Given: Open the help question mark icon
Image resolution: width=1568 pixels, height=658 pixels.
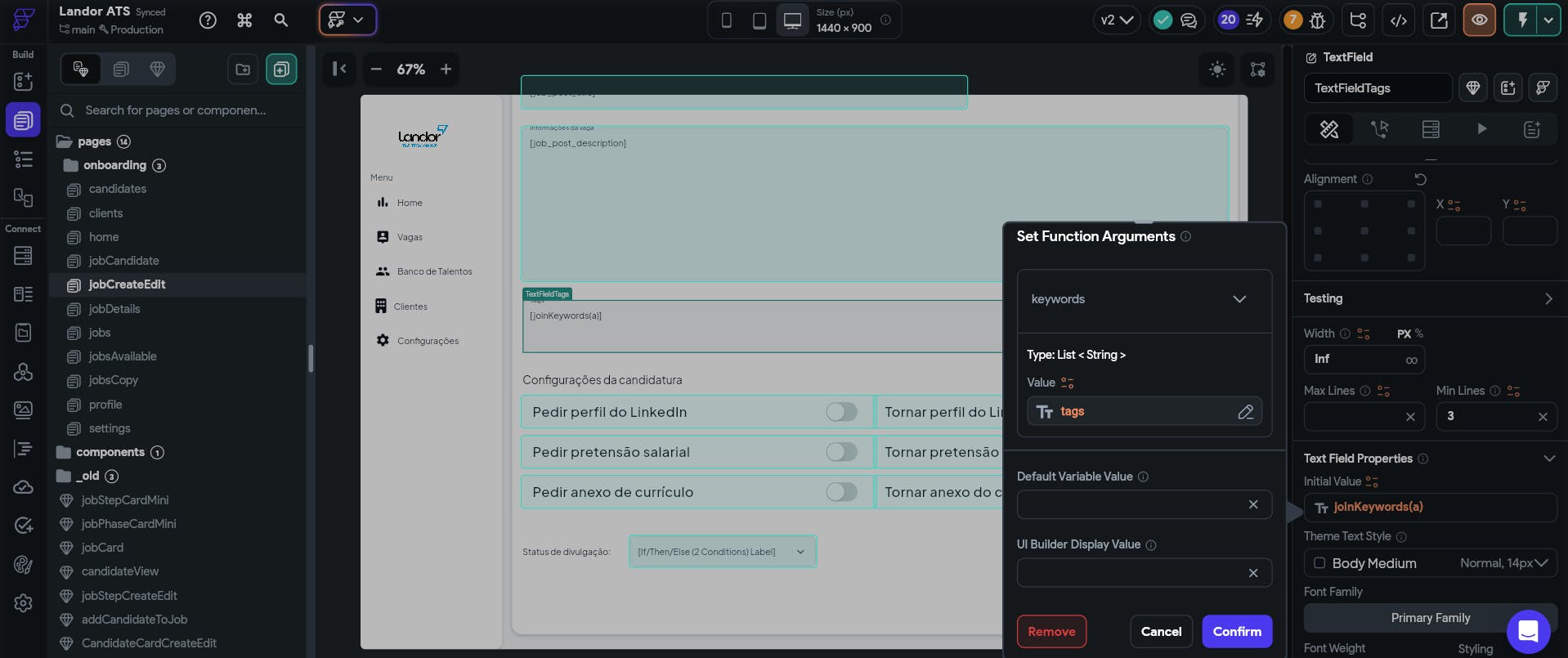Looking at the screenshot, I should (x=208, y=20).
